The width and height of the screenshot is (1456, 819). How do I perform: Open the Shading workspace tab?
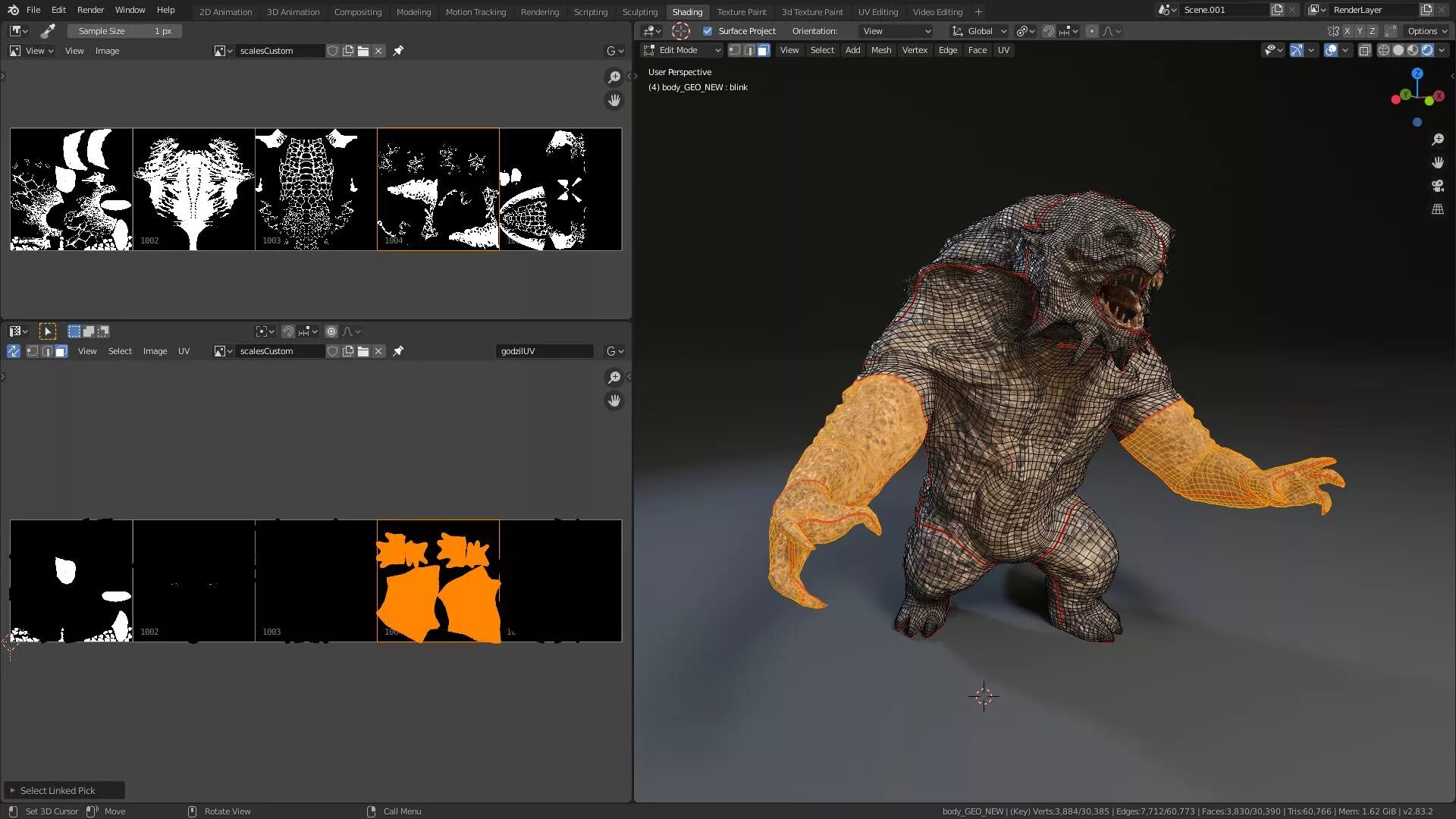(x=686, y=11)
